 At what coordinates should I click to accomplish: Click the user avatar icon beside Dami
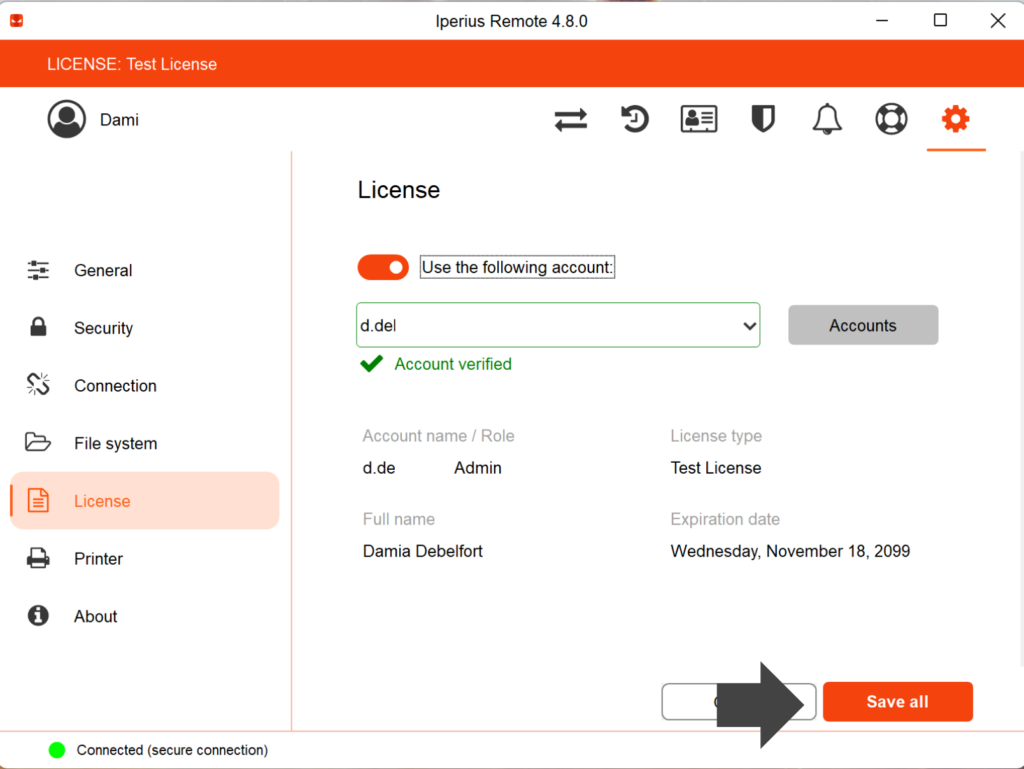pos(67,119)
